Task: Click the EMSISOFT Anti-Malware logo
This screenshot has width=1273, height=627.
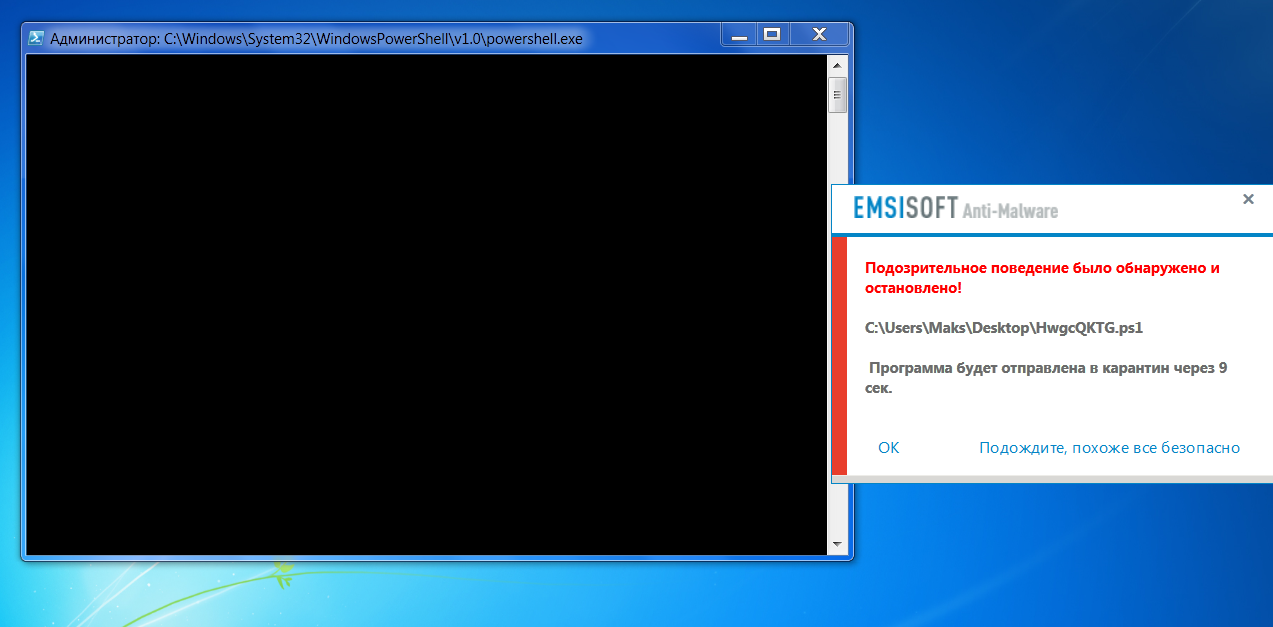Action: pyautogui.click(x=955, y=209)
